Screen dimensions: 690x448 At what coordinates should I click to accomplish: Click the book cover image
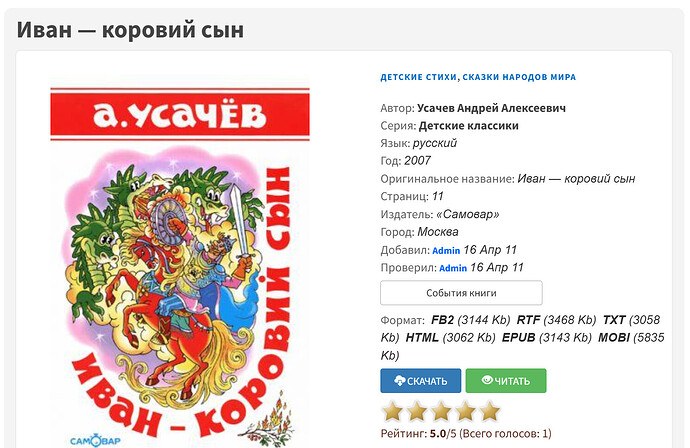(x=180, y=263)
